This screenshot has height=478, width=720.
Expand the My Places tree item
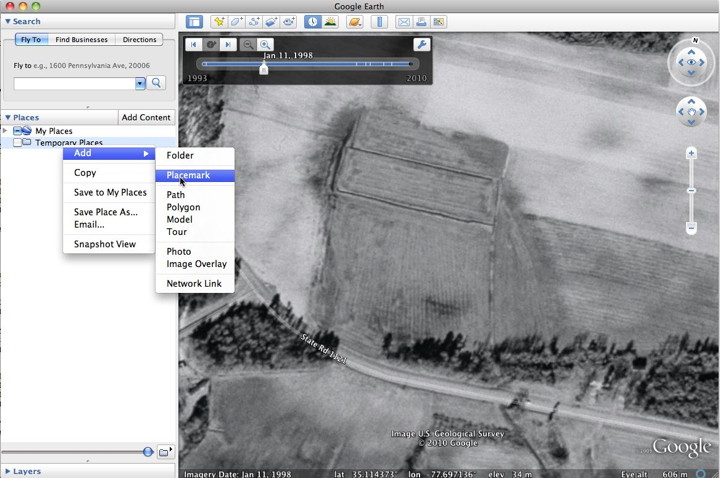click(6, 131)
